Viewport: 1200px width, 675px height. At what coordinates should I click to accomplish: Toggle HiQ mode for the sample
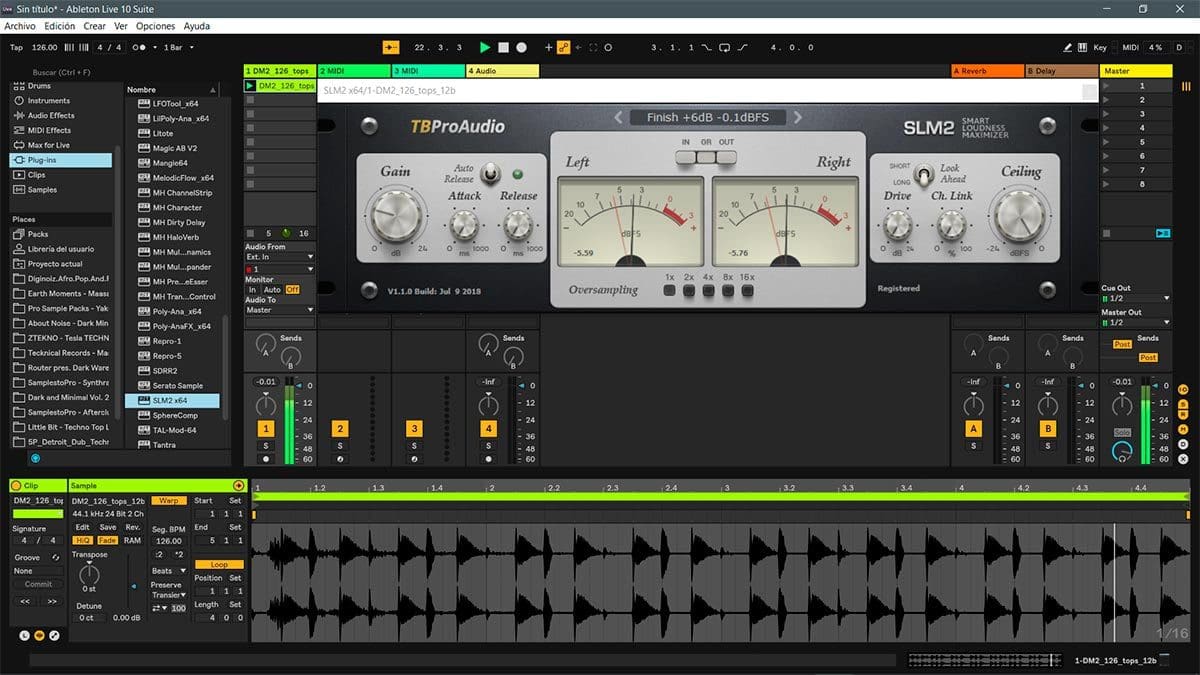[x=83, y=540]
